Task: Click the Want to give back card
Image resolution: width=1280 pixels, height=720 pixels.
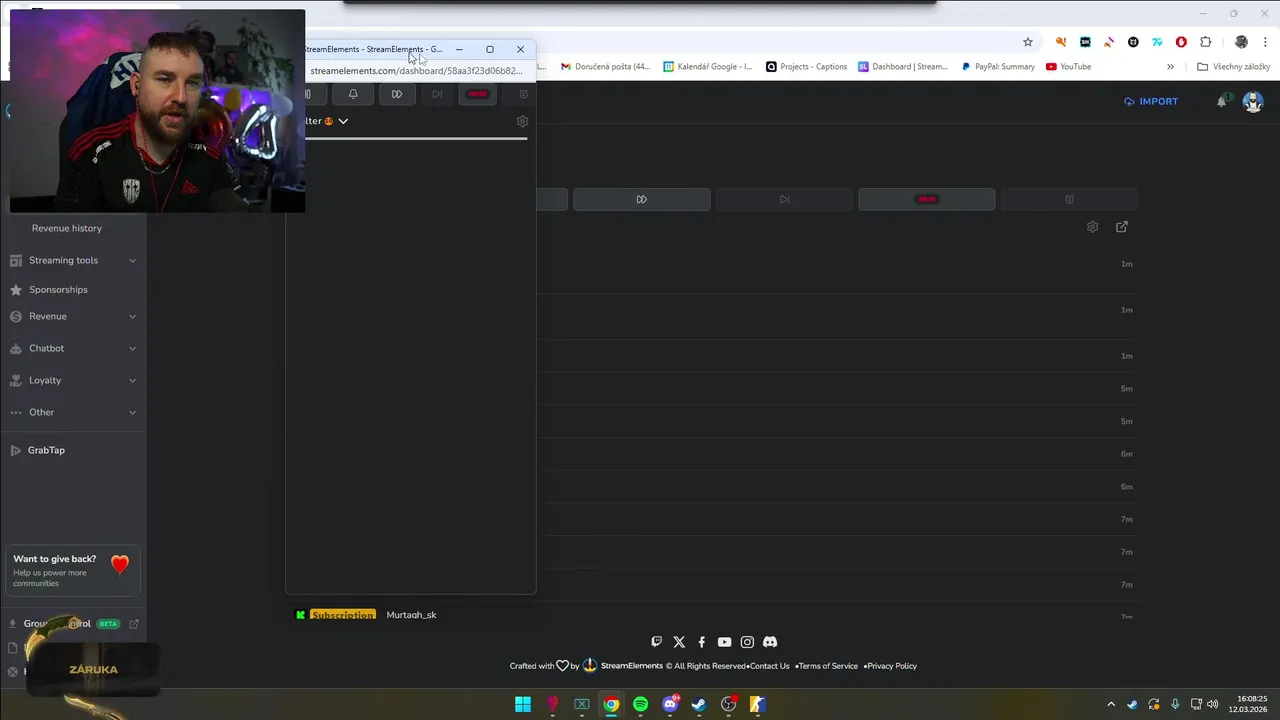Action: [73, 571]
